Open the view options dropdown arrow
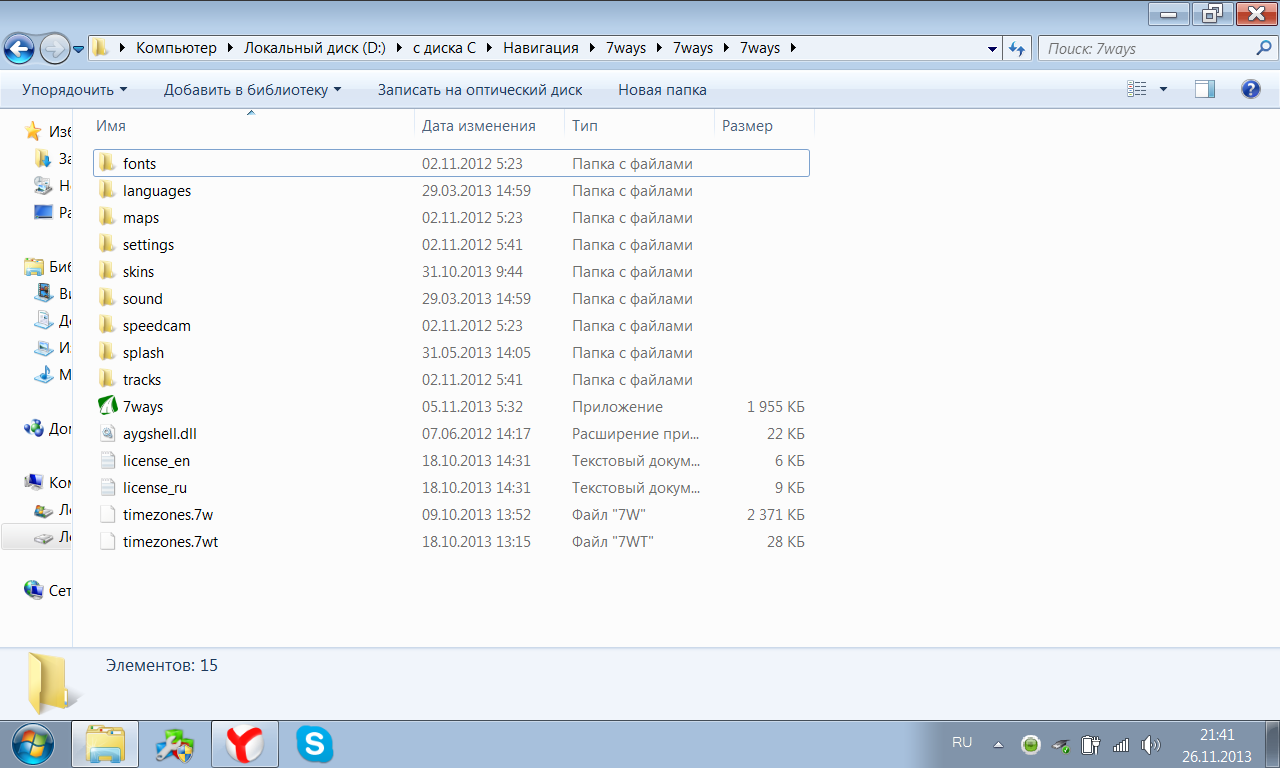This screenshot has width=1280, height=768. pyautogui.click(x=1163, y=89)
